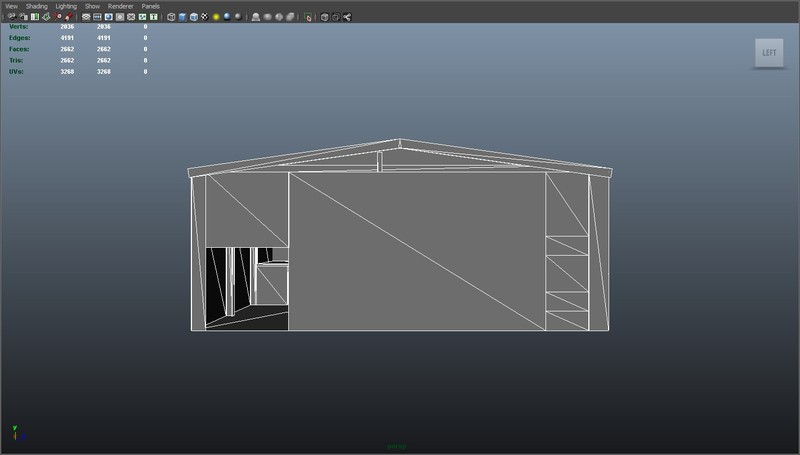Click the Select Camera icon in toolbar
800x455 pixels.
coord(11,17)
